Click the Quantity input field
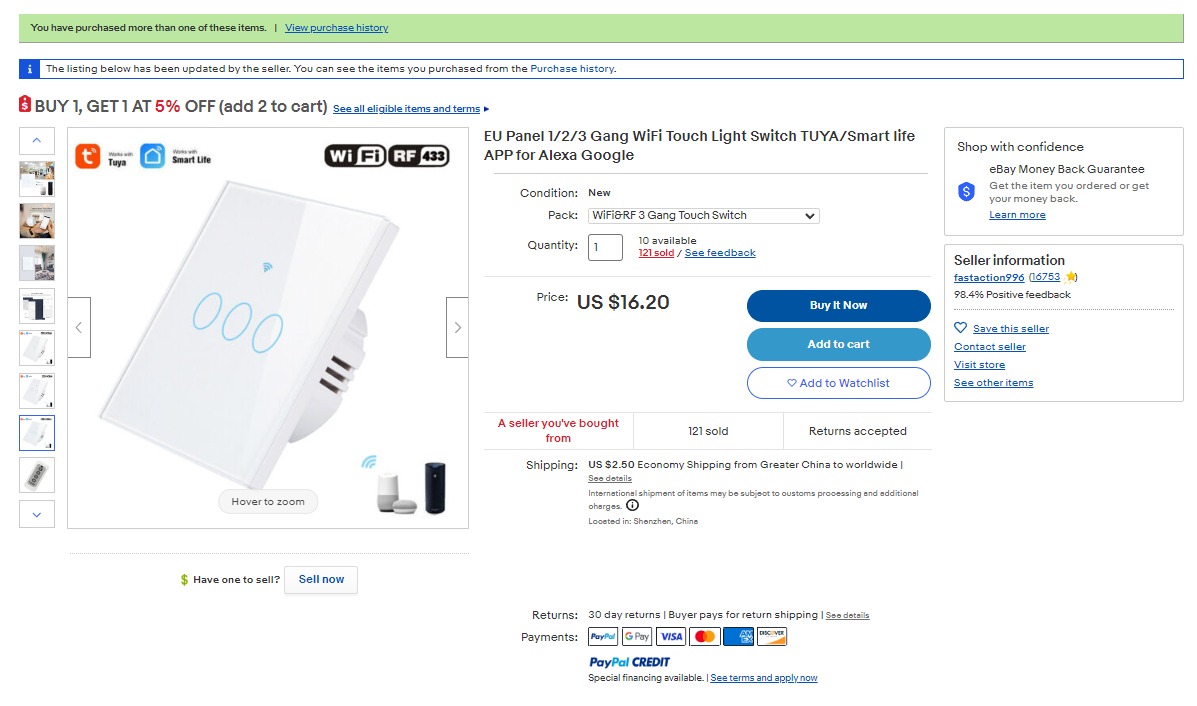 (605, 247)
